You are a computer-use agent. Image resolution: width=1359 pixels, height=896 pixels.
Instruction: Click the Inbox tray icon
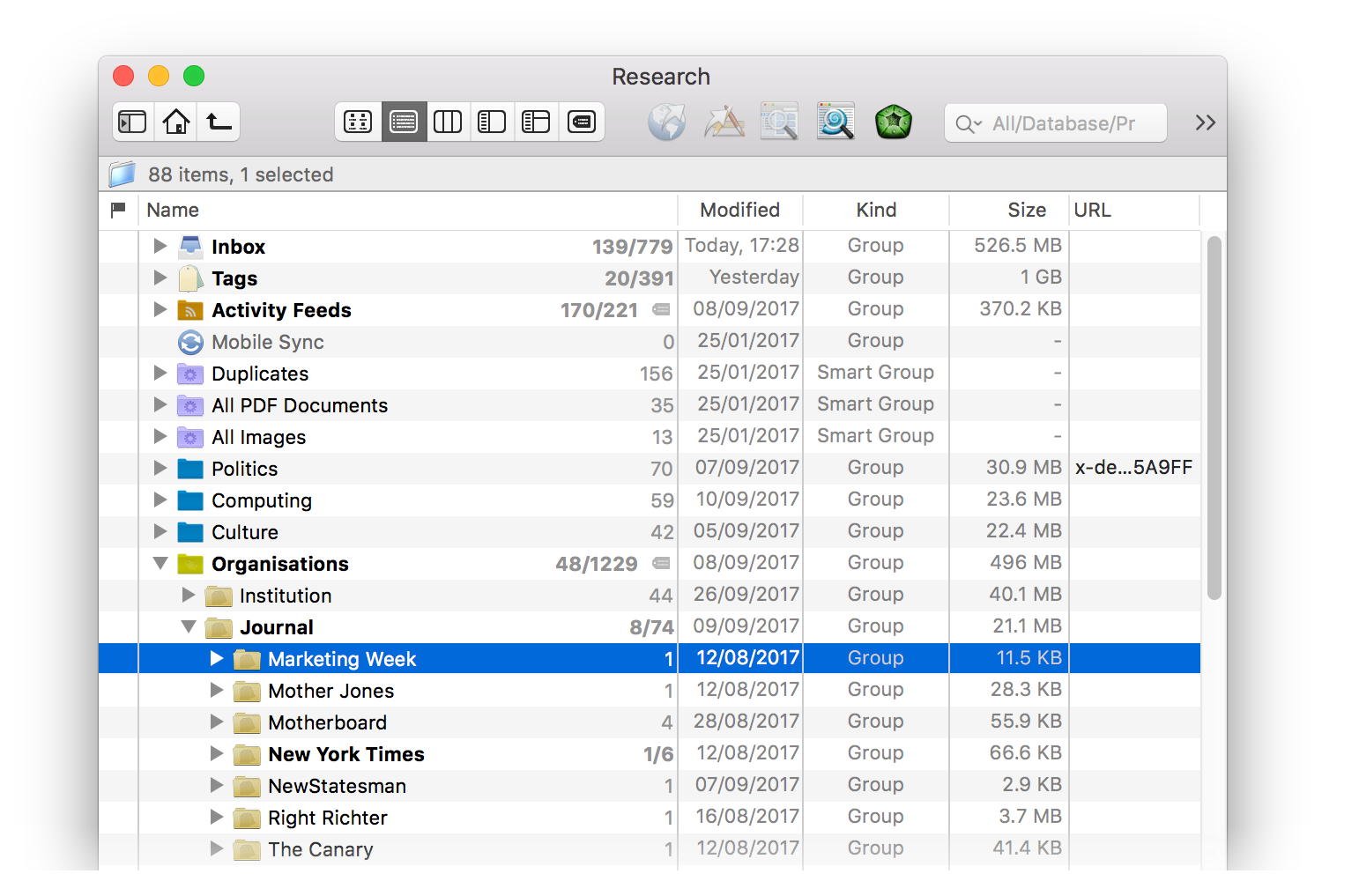[190, 246]
